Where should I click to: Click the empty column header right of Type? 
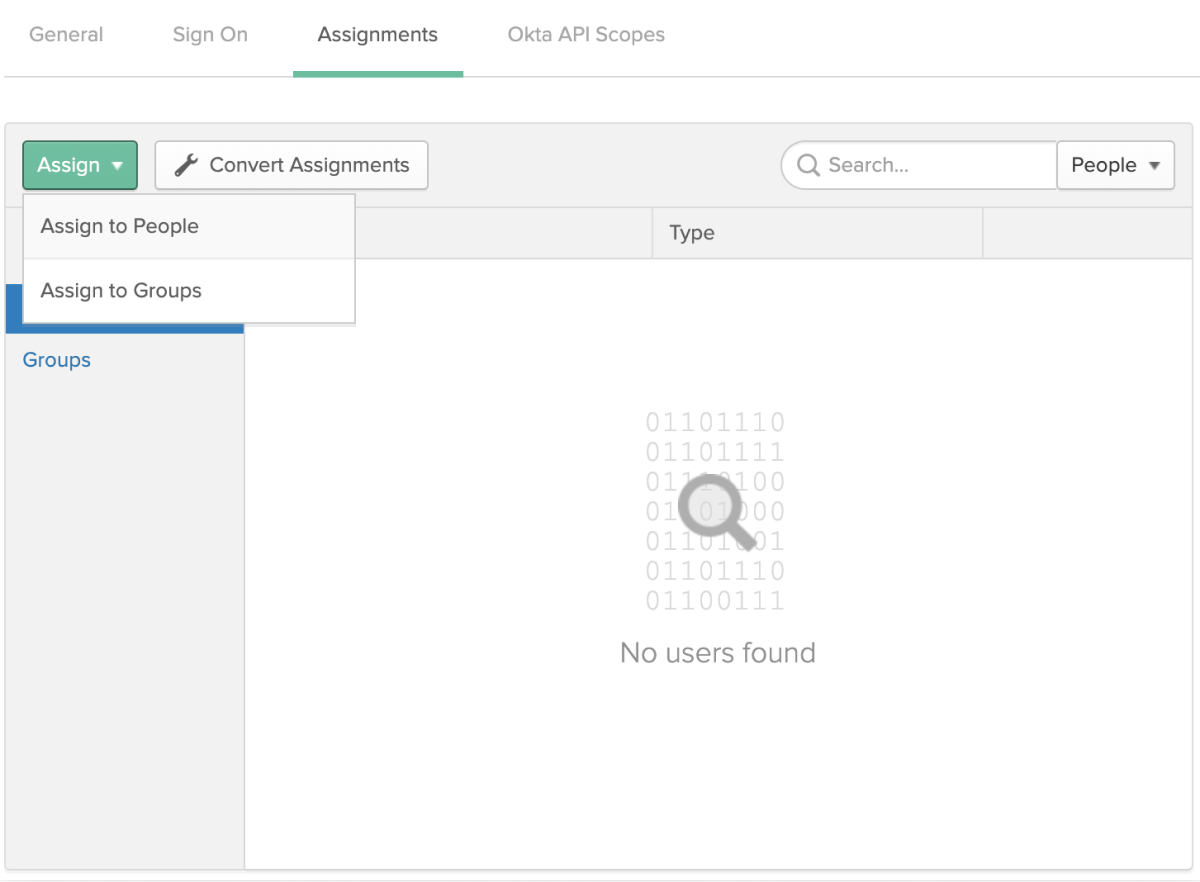click(x=1090, y=233)
